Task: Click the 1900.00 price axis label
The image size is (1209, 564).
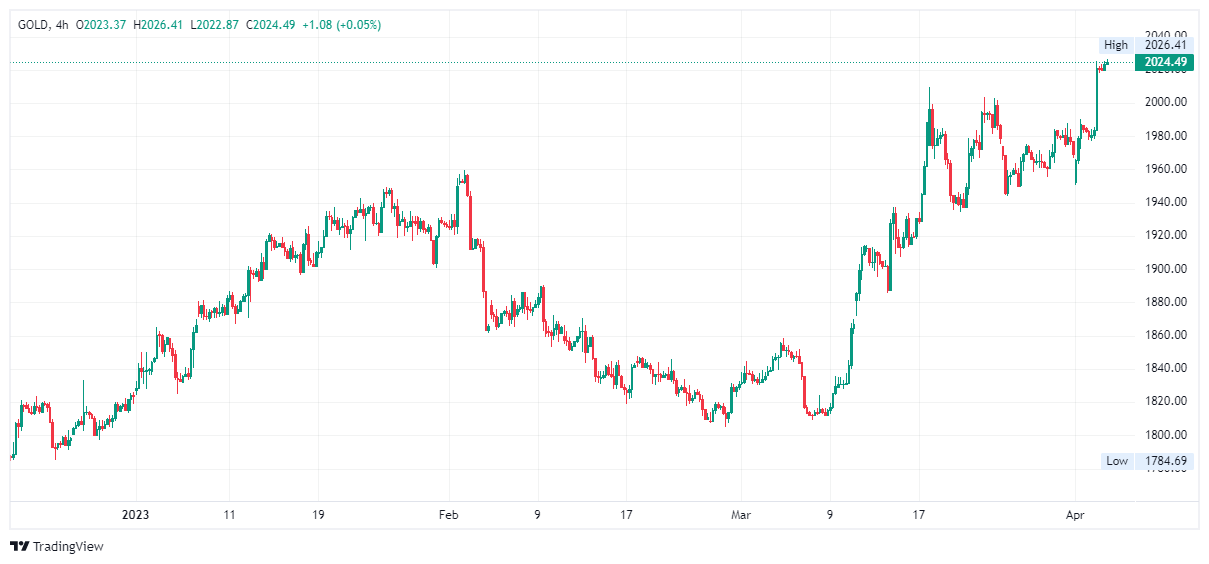Action: [1166, 268]
